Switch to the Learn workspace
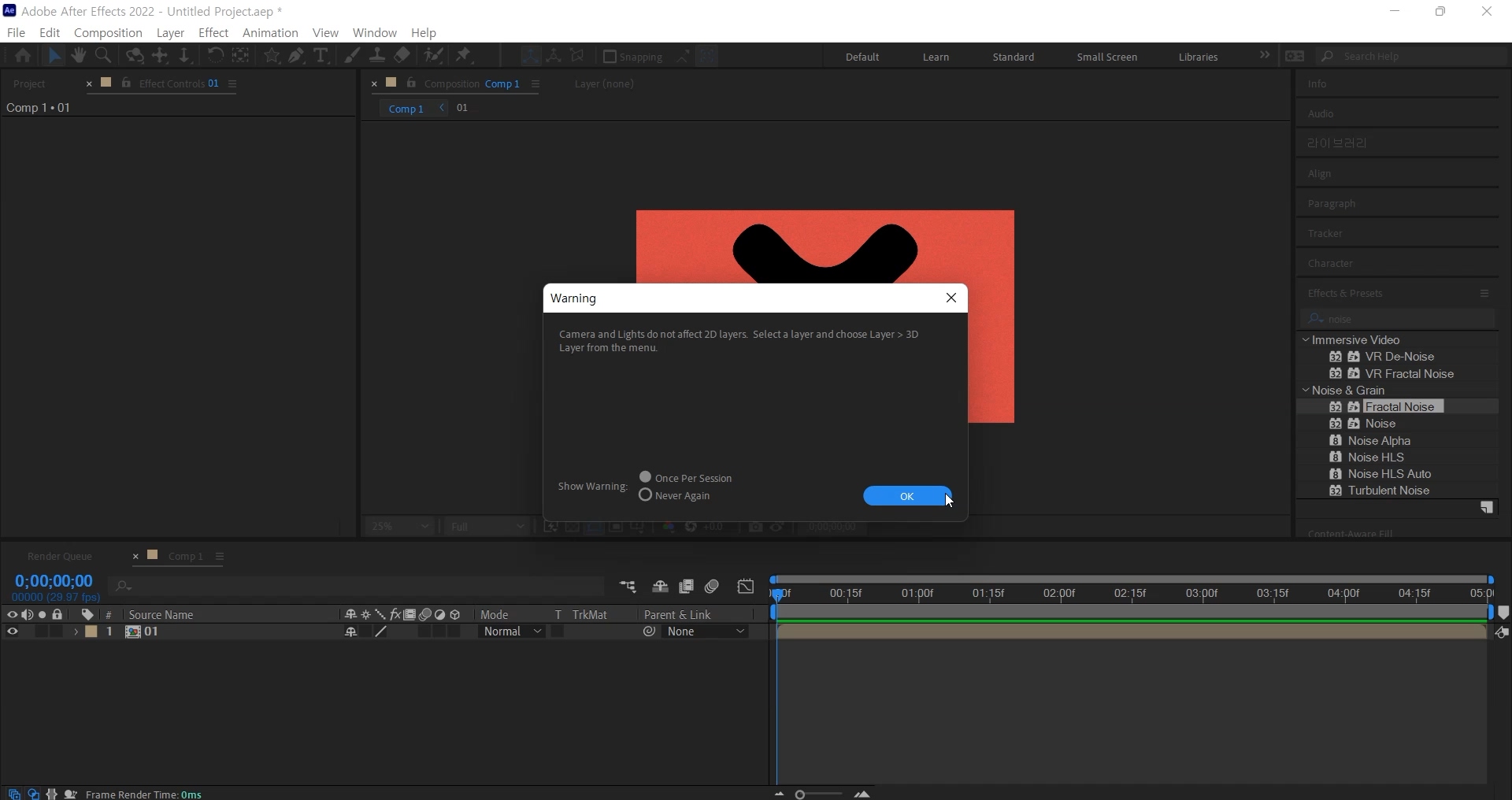This screenshot has height=800, width=1512. [936, 57]
